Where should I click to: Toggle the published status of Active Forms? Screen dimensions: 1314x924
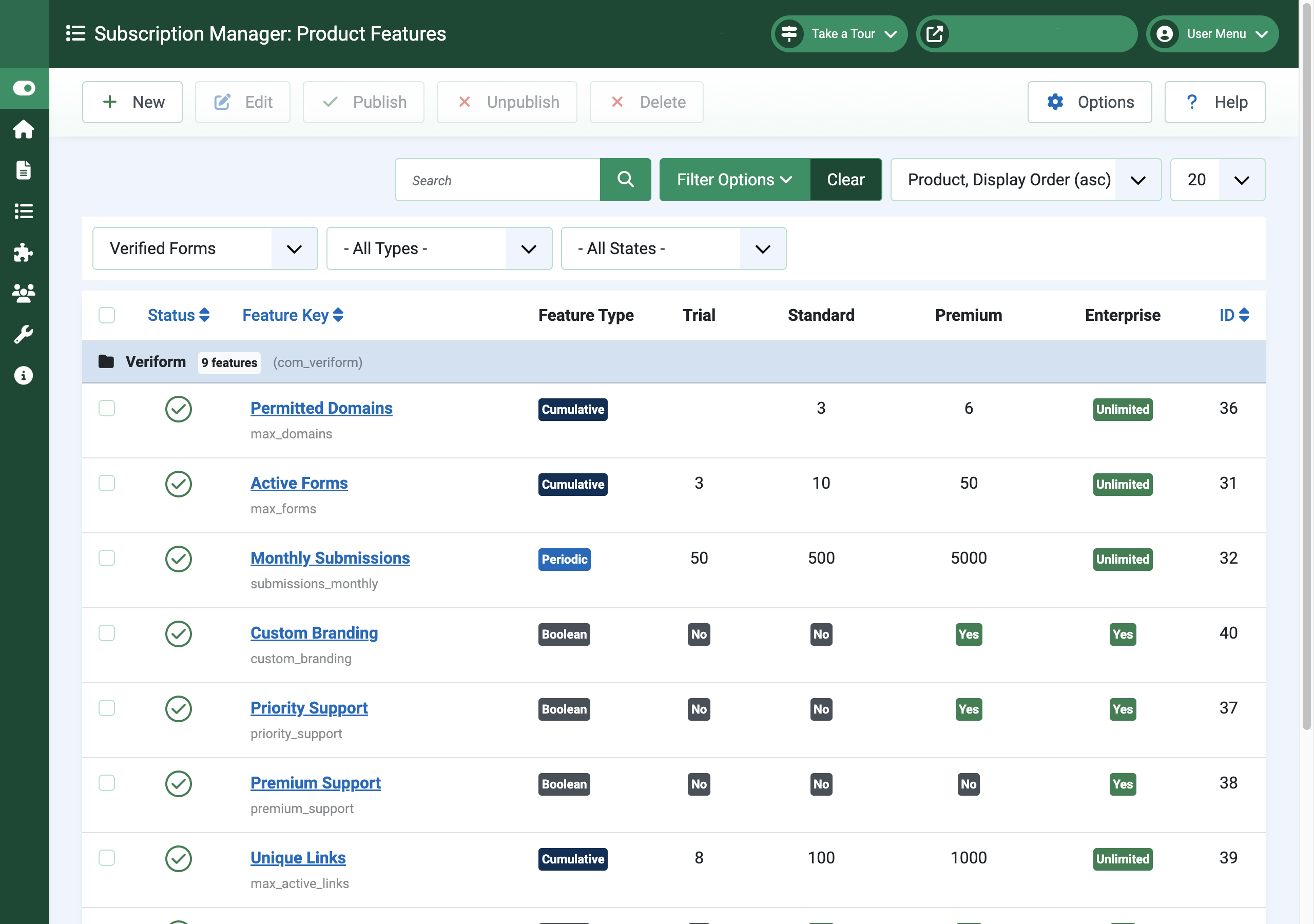pyautogui.click(x=178, y=484)
